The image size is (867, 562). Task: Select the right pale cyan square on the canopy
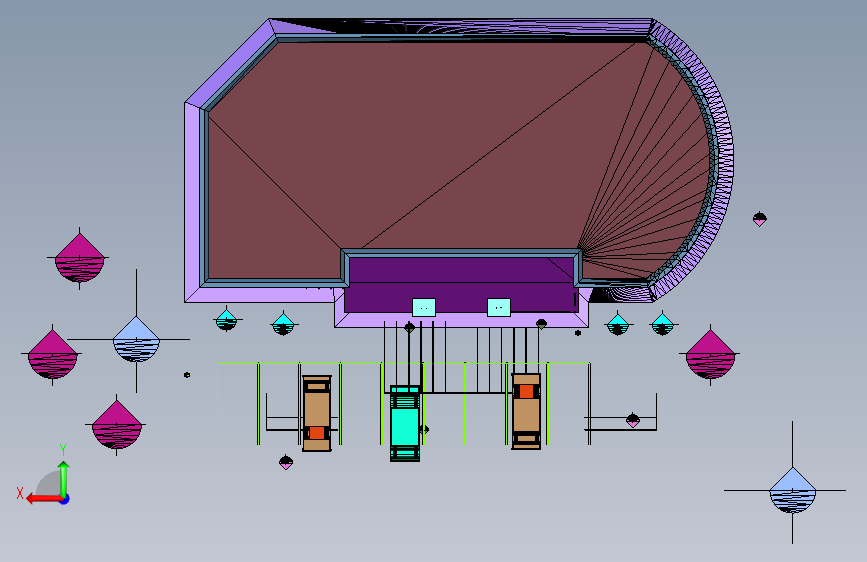[x=499, y=308]
